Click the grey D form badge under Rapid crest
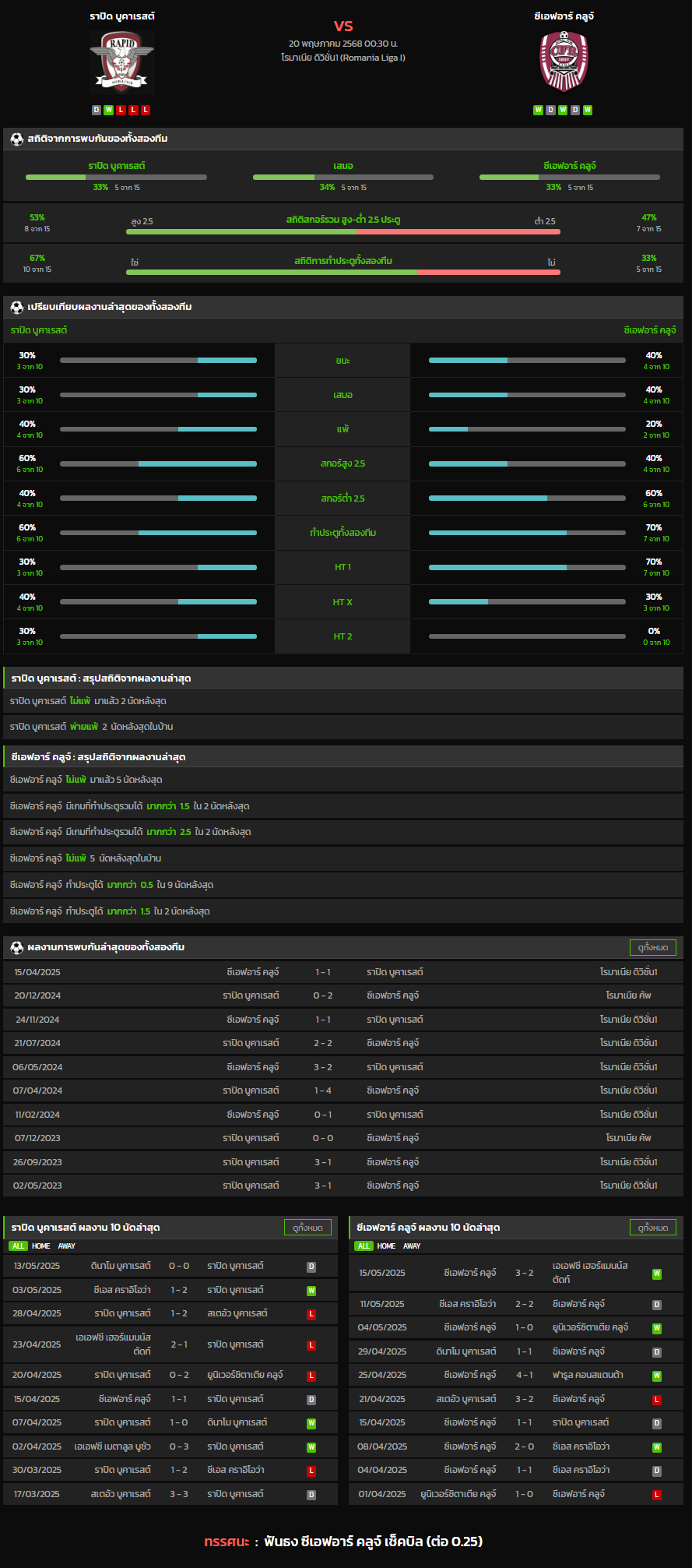This screenshot has height=1568, width=692. (x=97, y=110)
